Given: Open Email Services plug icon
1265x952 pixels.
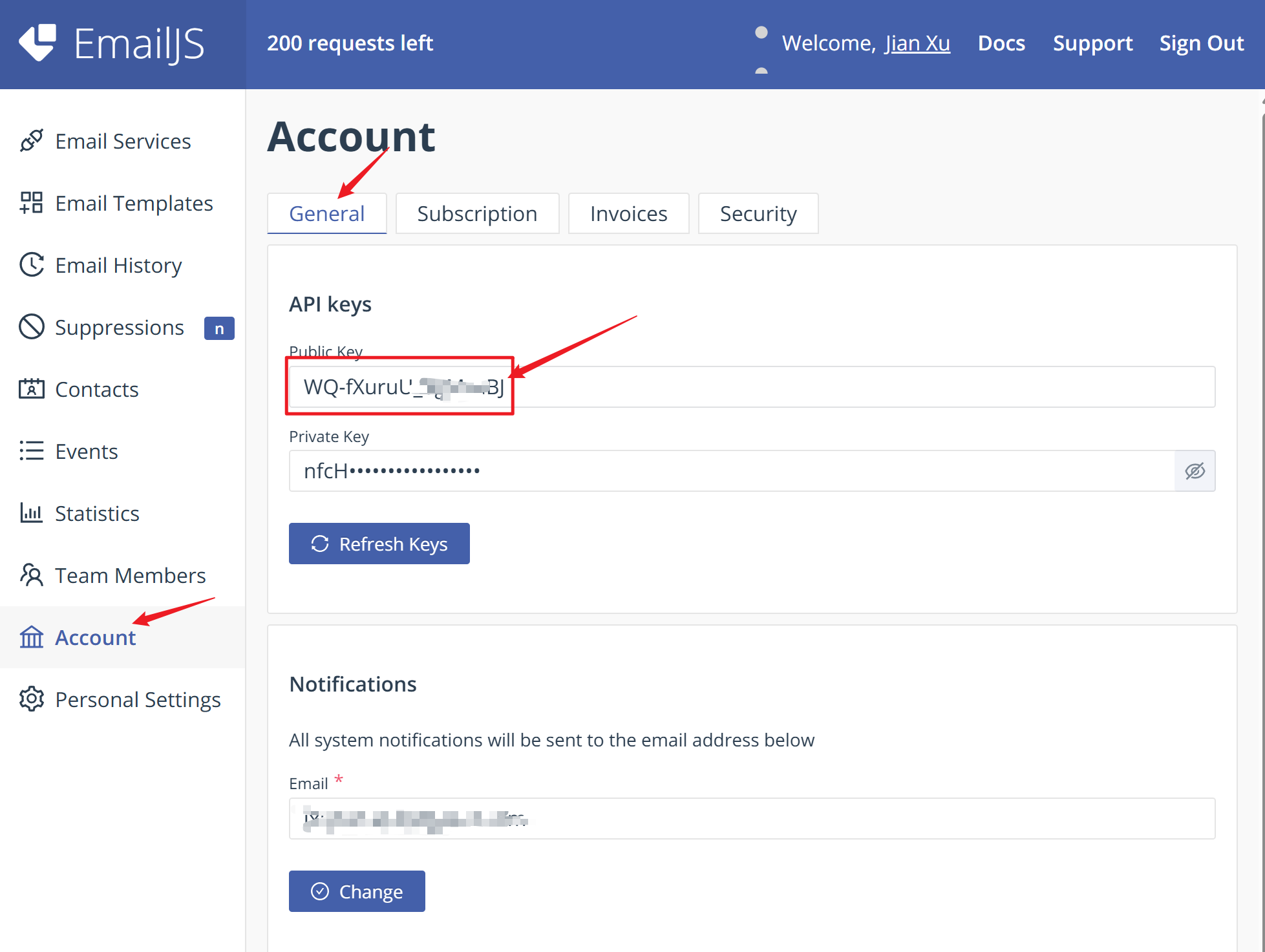Looking at the screenshot, I should pos(31,141).
